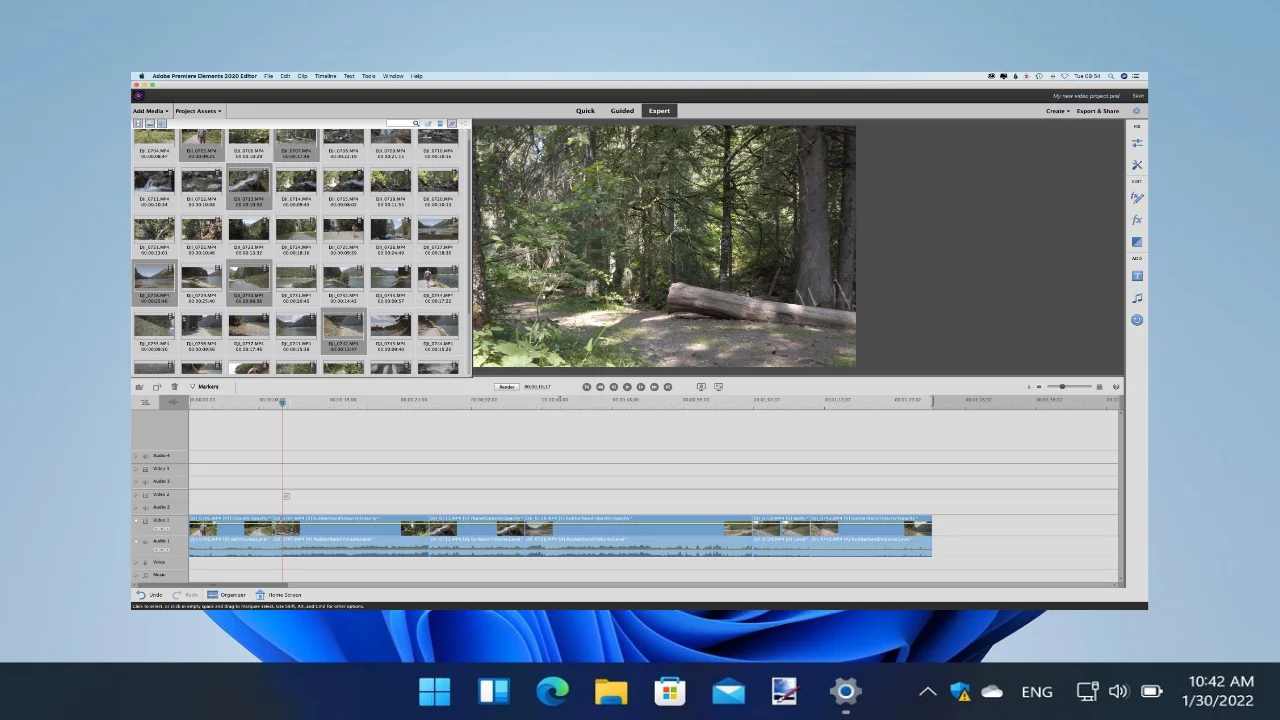Go to the Home Screen
Viewport: 1280px width, 720px height.
tap(278, 595)
